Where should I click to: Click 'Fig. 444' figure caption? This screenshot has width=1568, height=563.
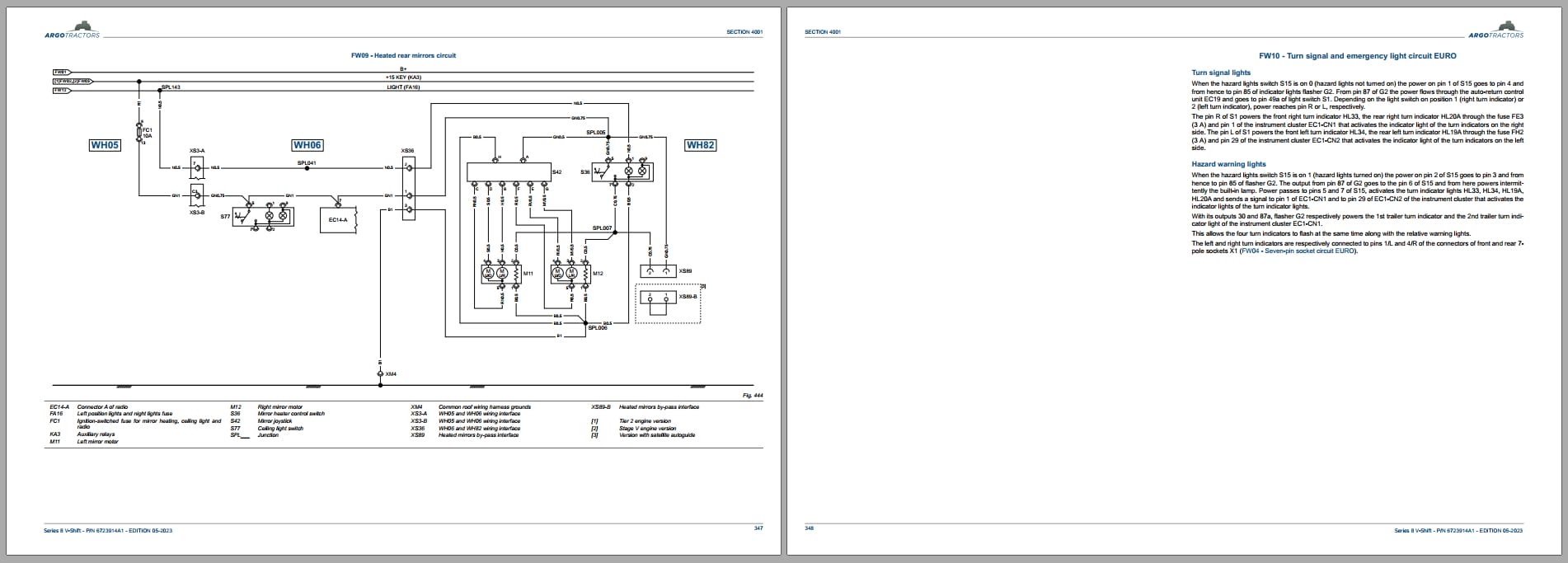point(753,396)
